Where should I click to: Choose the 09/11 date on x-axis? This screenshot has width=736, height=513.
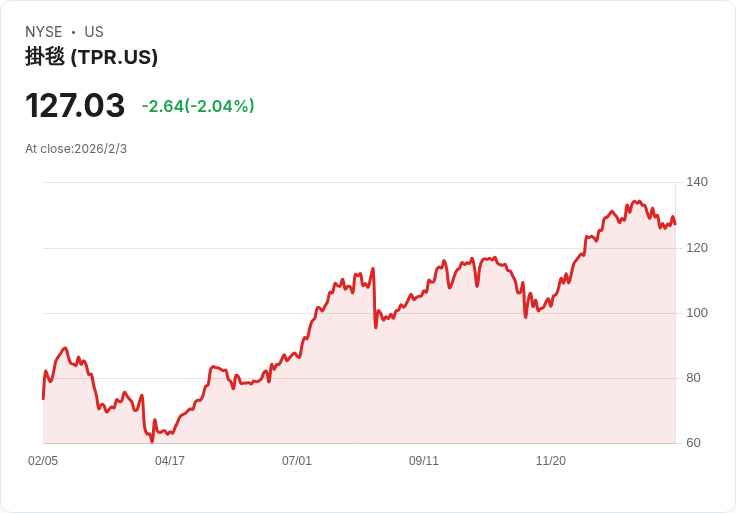[x=424, y=461]
